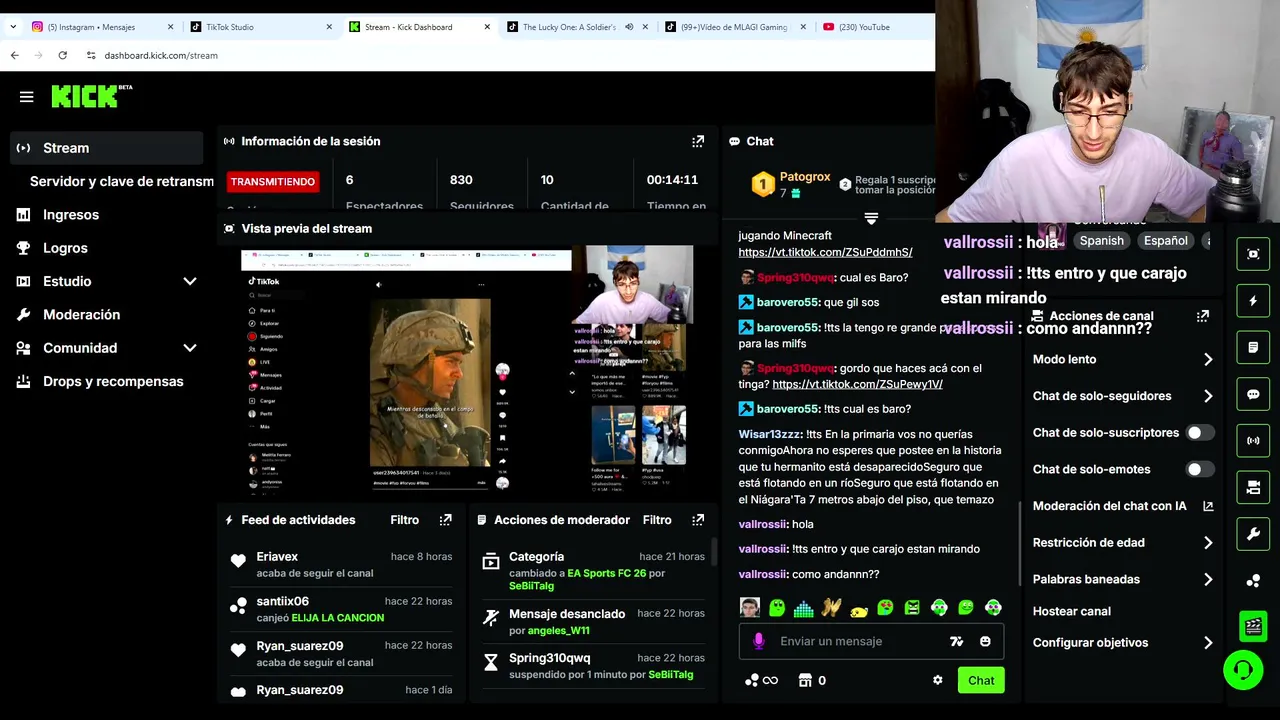
Task: Pop out the Información de la sesión panel
Action: 698,141
